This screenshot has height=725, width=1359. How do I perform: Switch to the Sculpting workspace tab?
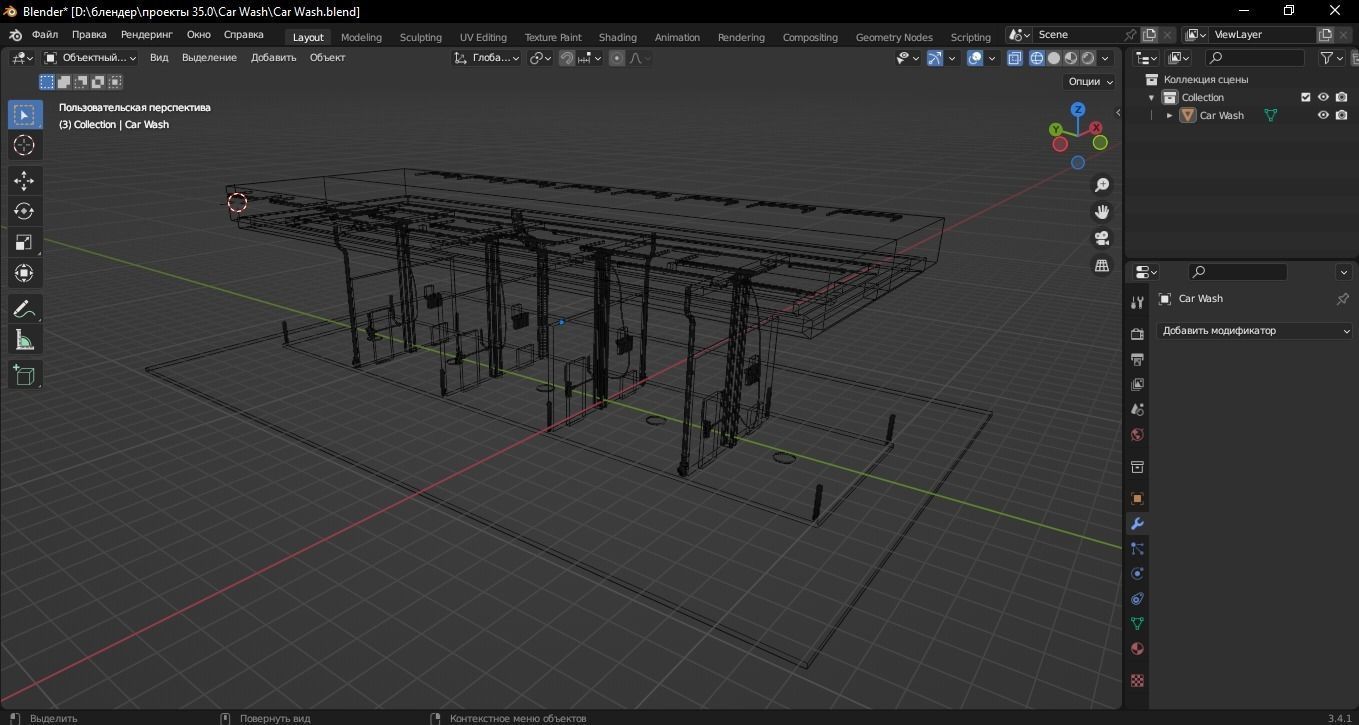(x=421, y=37)
